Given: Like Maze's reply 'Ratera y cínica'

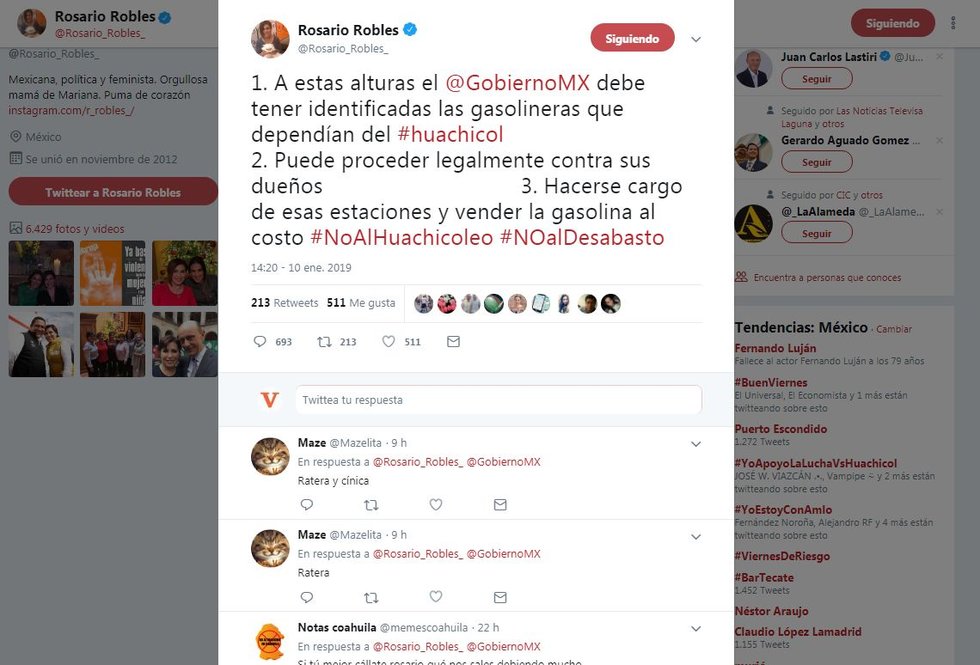Looking at the screenshot, I should [436, 504].
